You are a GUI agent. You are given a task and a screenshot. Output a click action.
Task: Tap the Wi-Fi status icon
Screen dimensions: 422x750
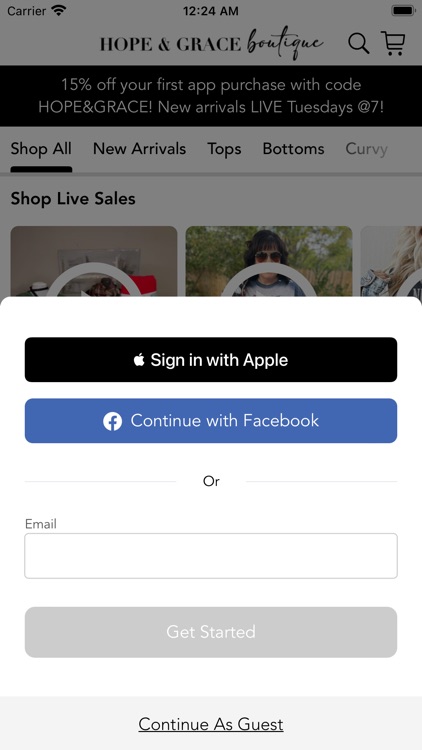pos(59,10)
